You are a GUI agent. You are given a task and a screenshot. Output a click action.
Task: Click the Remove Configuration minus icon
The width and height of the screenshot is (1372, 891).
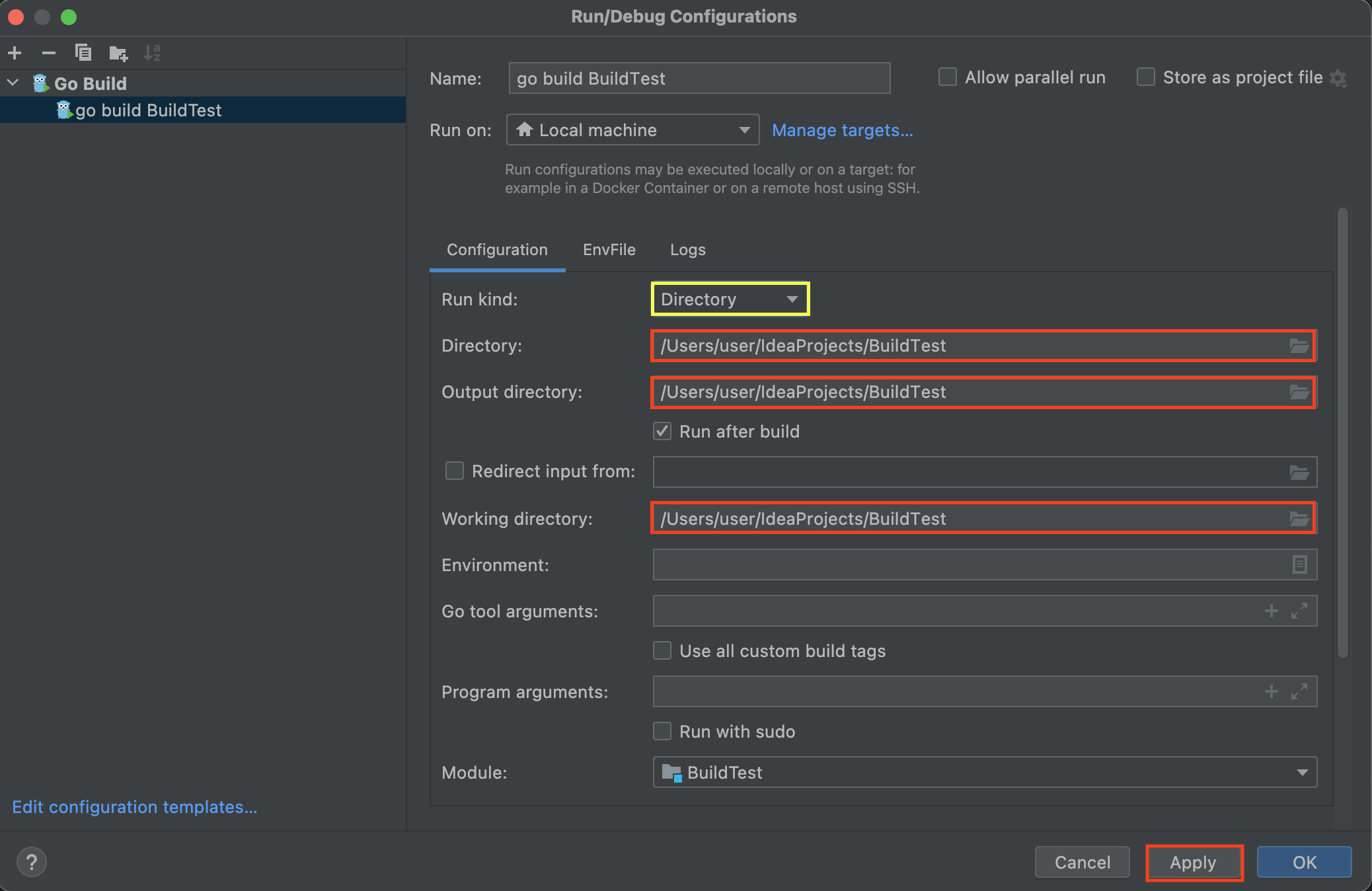click(x=48, y=53)
